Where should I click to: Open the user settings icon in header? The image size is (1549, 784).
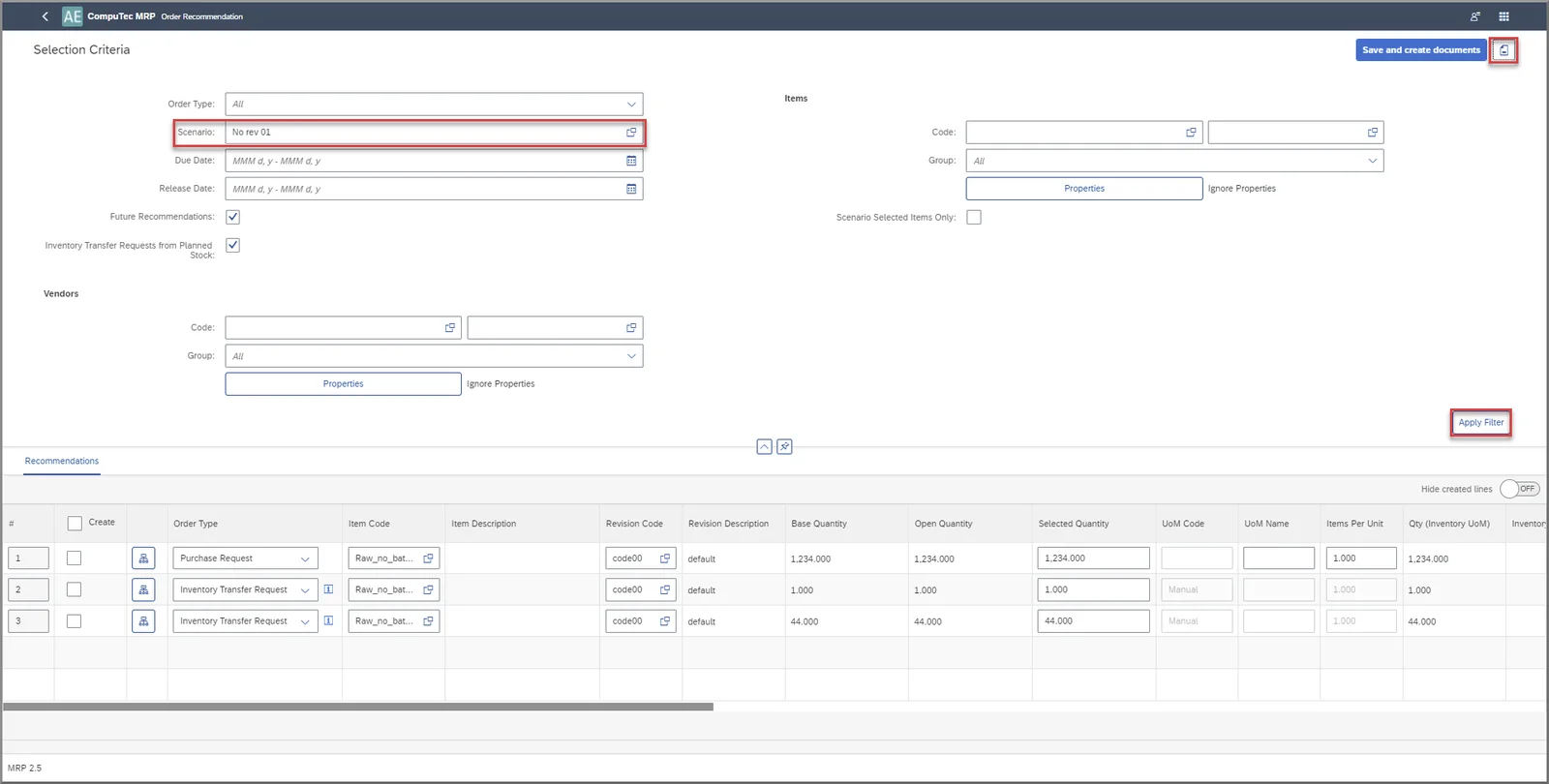click(1474, 16)
